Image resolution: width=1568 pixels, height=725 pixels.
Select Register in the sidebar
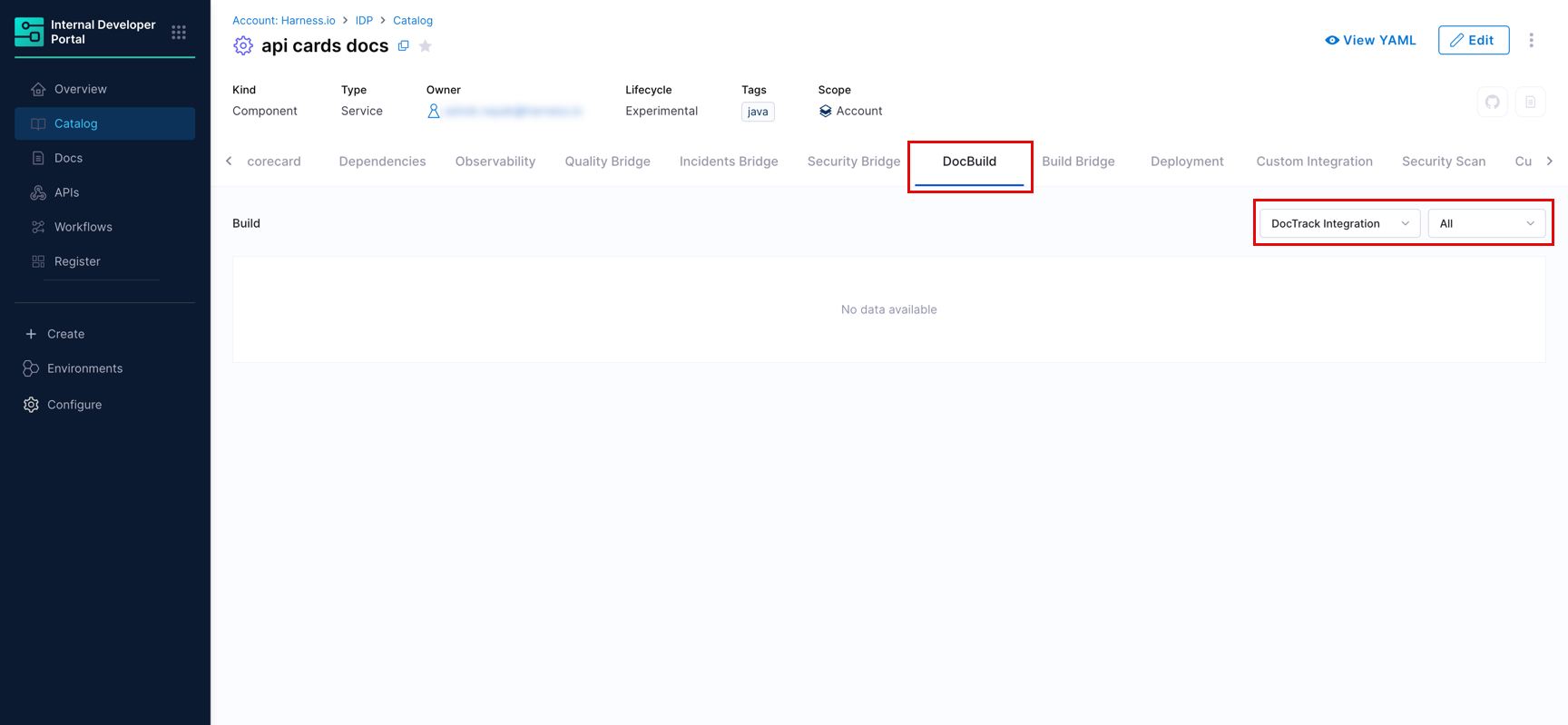coord(105,261)
